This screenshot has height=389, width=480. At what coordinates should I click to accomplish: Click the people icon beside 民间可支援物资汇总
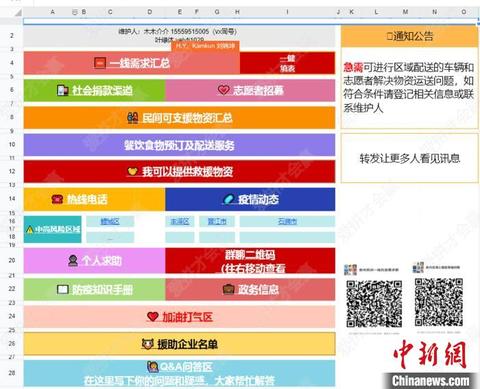click(x=133, y=118)
